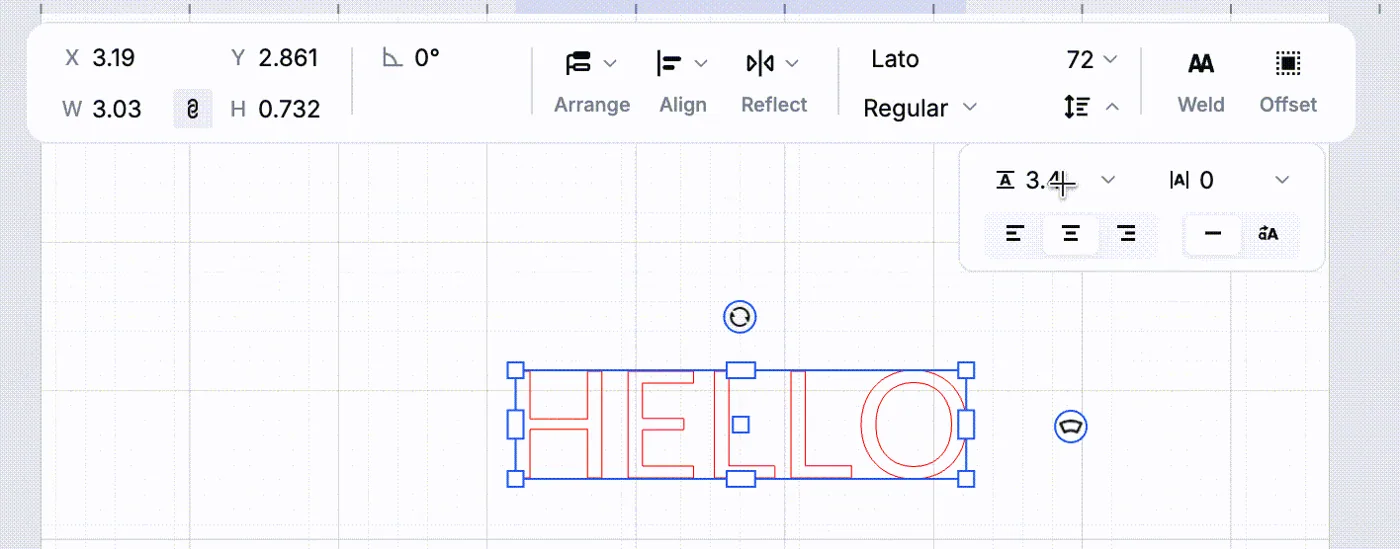Screen dimensions: 1400x549
Task: Click the rotate handle above text
Action: (740, 318)
